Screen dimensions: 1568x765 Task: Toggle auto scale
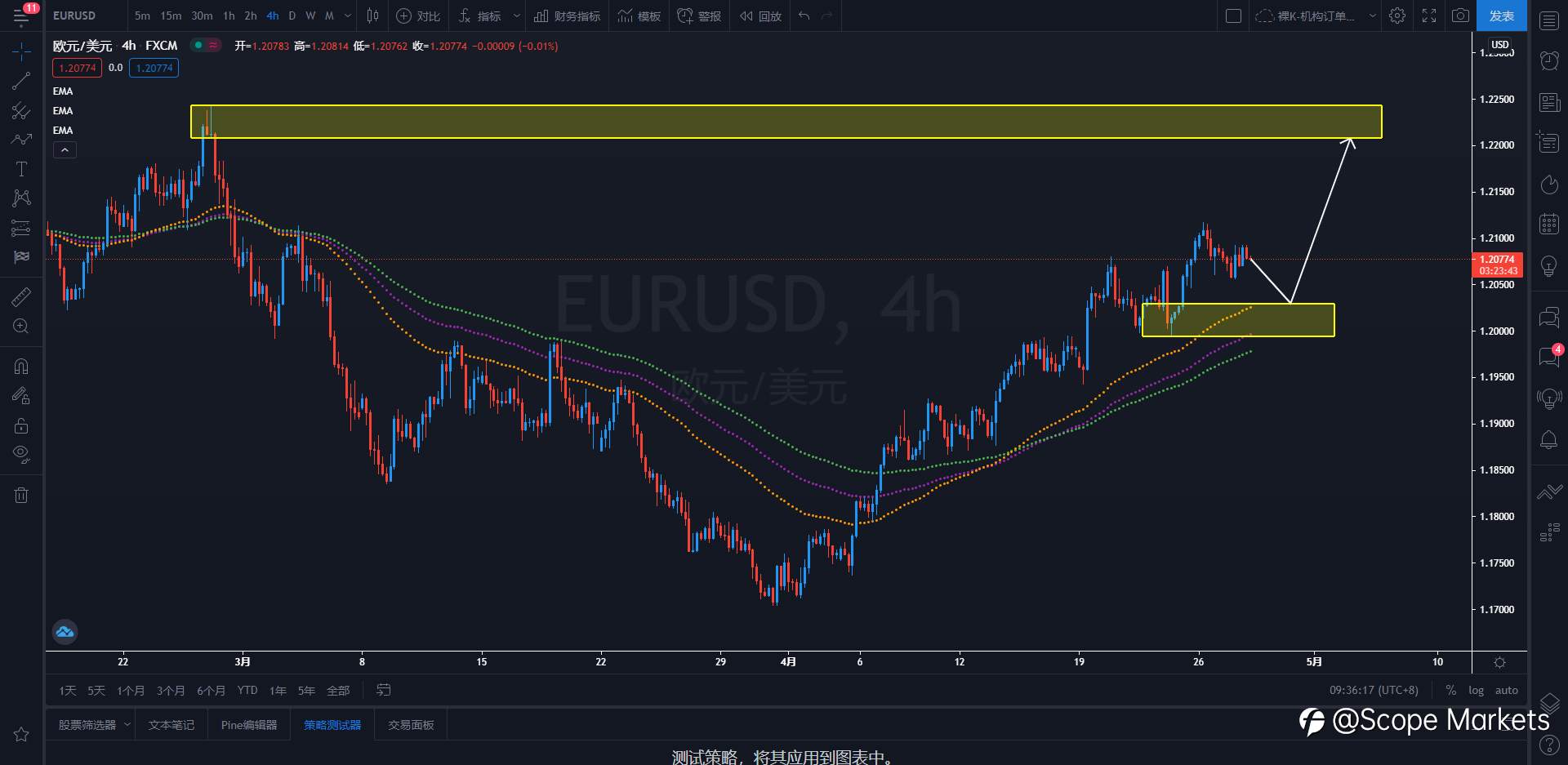[x=1507, y=691]
